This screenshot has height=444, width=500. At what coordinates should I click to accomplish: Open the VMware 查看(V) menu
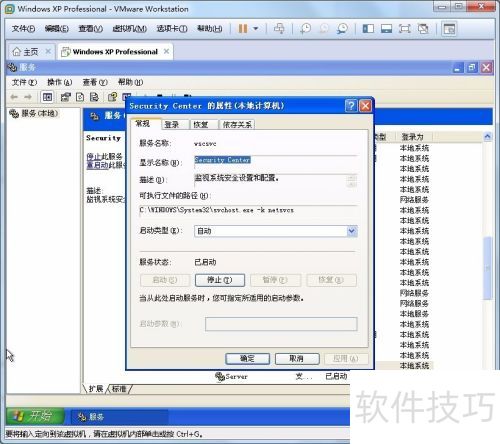[90, 29]
